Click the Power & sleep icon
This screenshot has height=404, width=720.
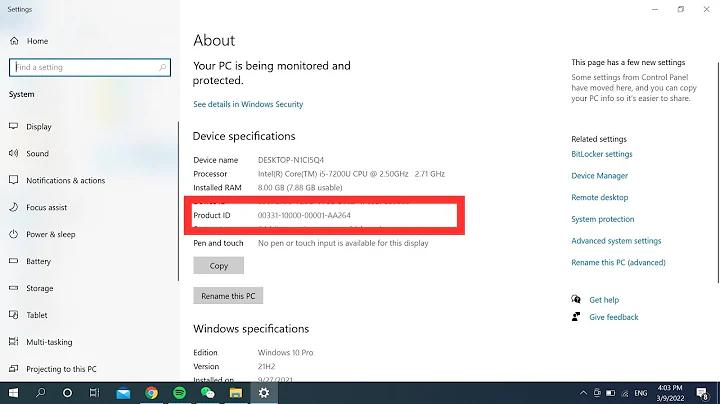[14, 234]
